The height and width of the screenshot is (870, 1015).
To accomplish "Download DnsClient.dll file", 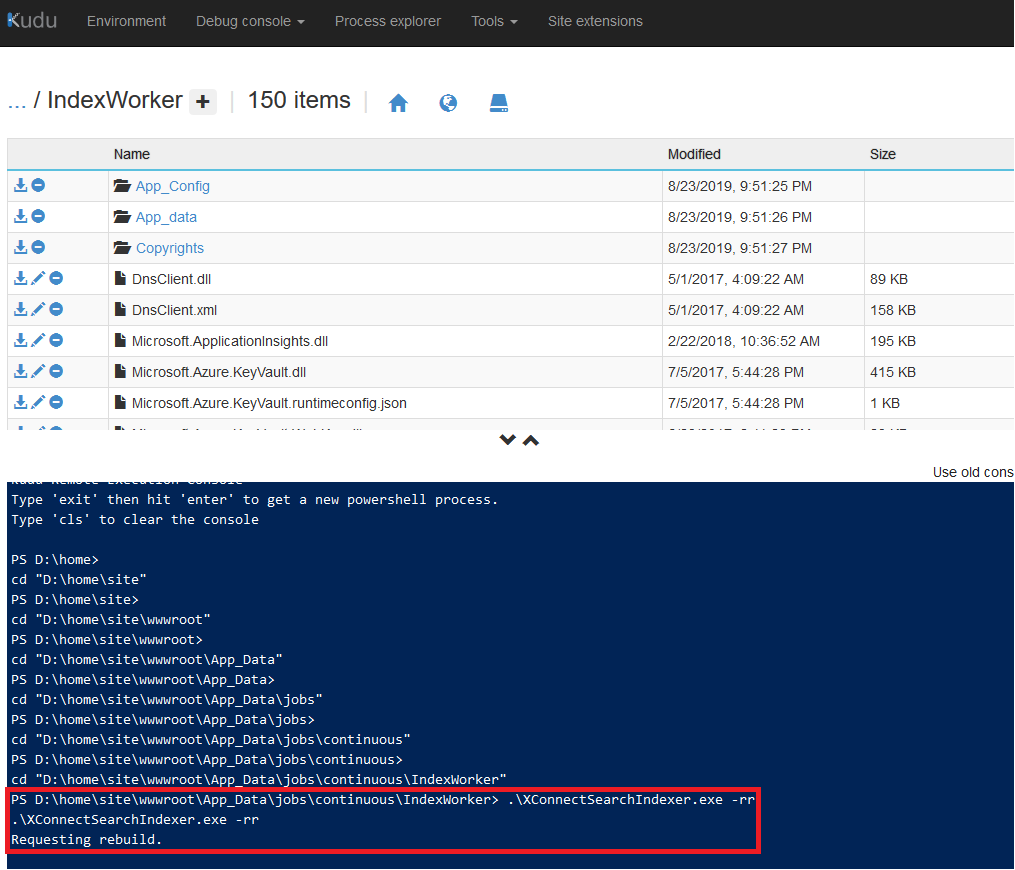I will point(21,278).
